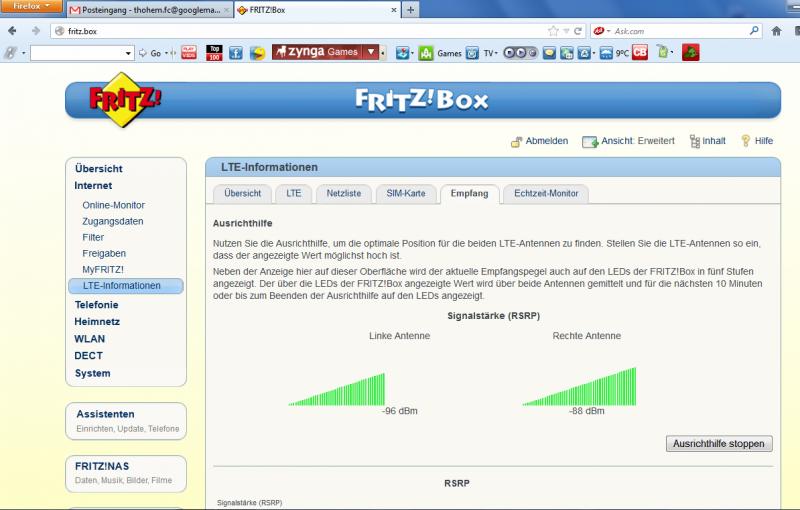Click the alarm clock toolbar icon
Screen dimensions: 800x510
point(472,53)
